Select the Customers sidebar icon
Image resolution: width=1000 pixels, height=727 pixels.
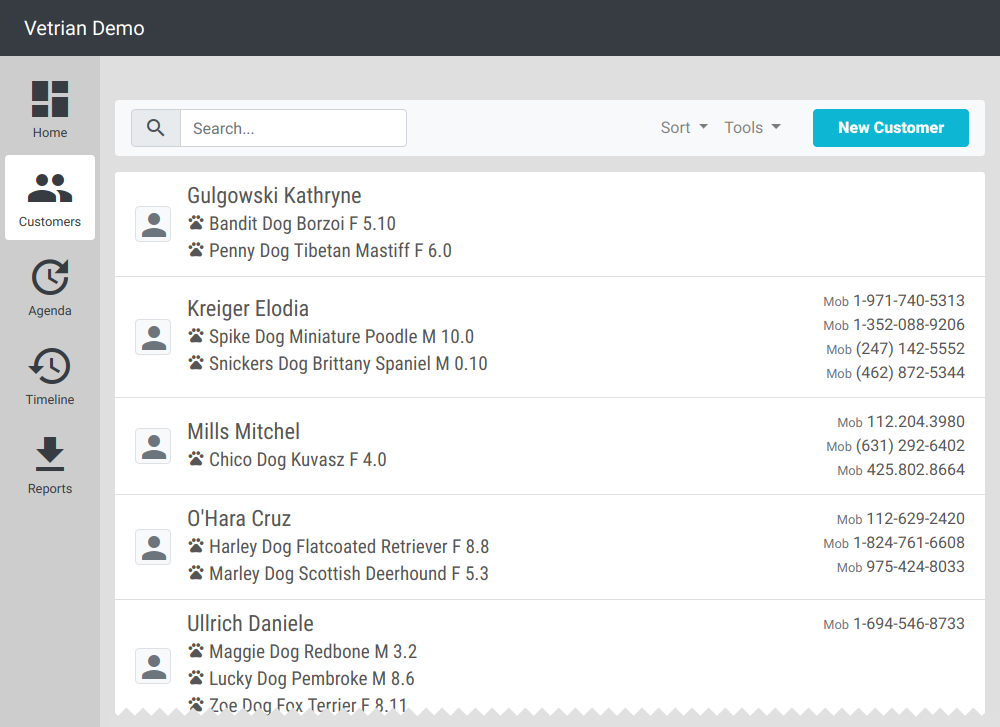point(50,188)
